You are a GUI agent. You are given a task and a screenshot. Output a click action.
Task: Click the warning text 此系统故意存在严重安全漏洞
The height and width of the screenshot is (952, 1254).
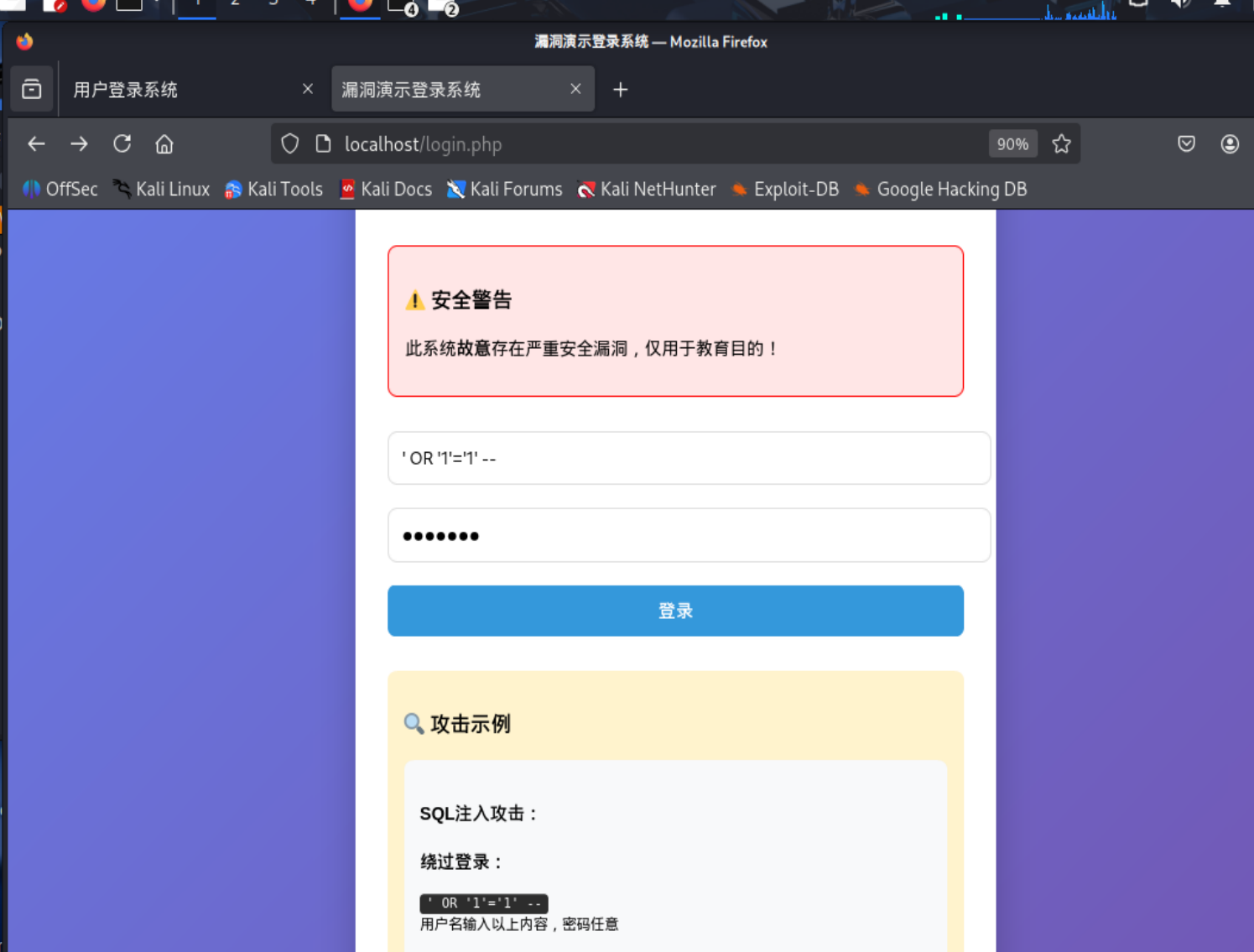tap(516, 349)
